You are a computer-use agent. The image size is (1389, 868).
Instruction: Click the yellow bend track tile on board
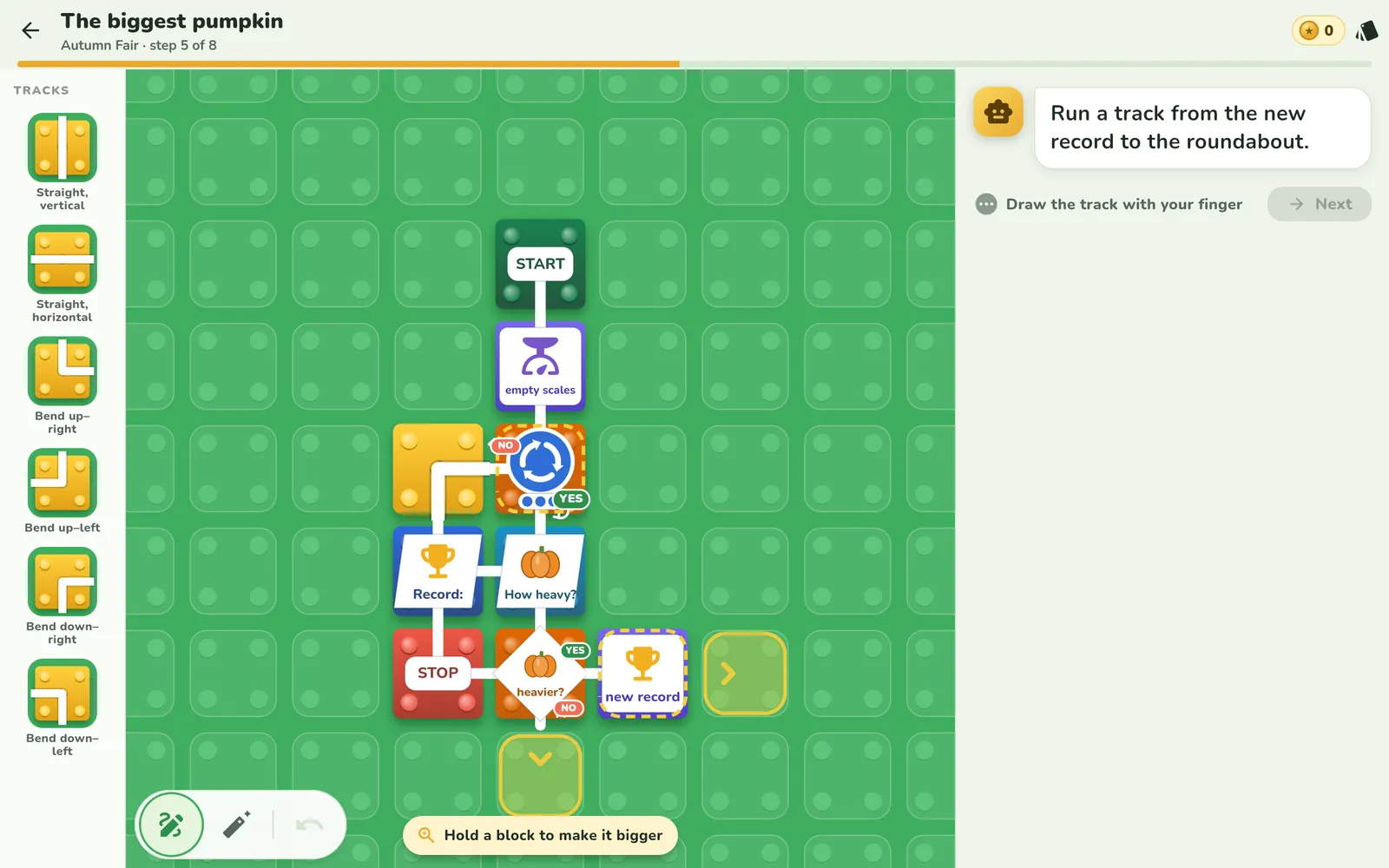click(438, 469)
